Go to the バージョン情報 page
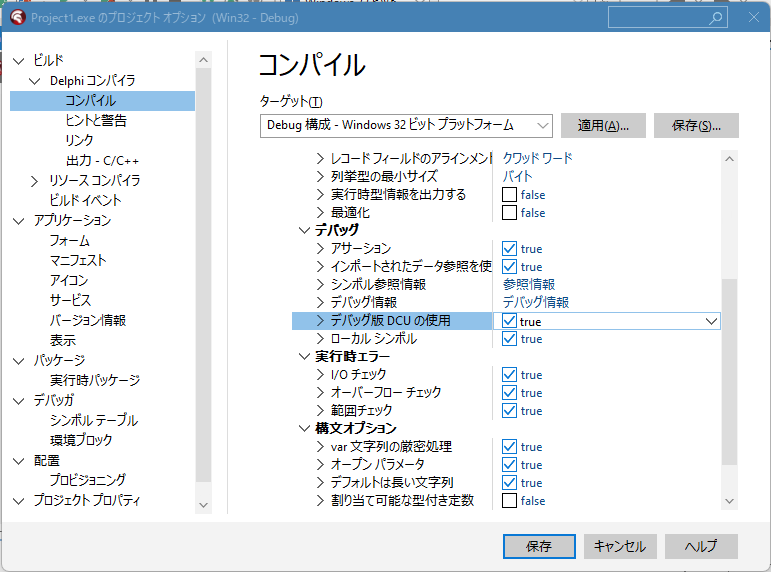The height and width of the screenshot is (572, 771). tap(88, 321)
